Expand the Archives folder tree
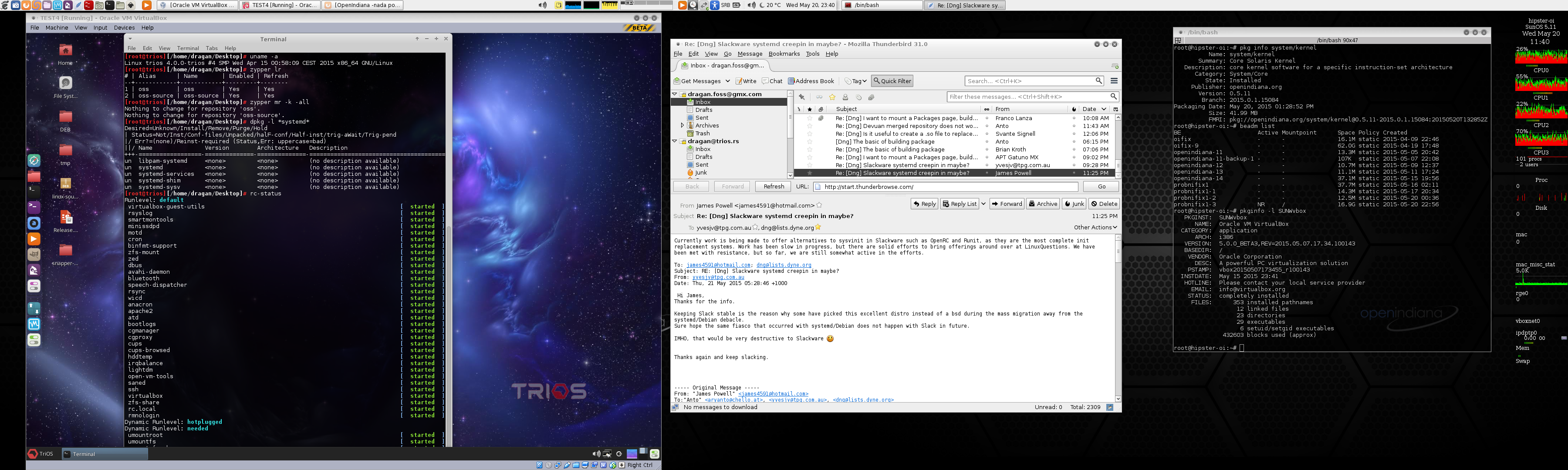 683,126
